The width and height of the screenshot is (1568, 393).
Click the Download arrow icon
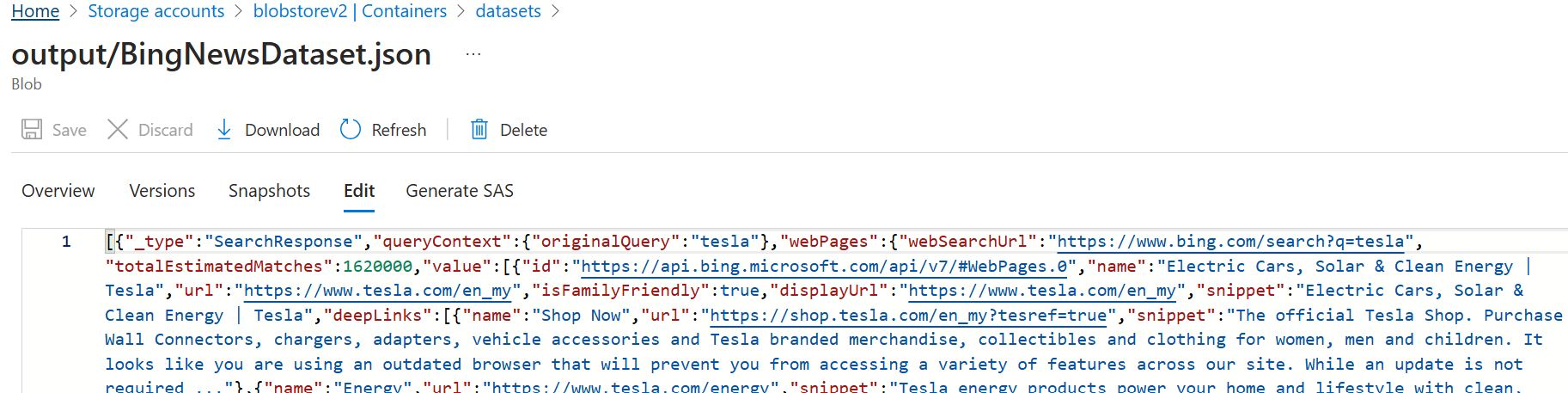pos(224,130)
